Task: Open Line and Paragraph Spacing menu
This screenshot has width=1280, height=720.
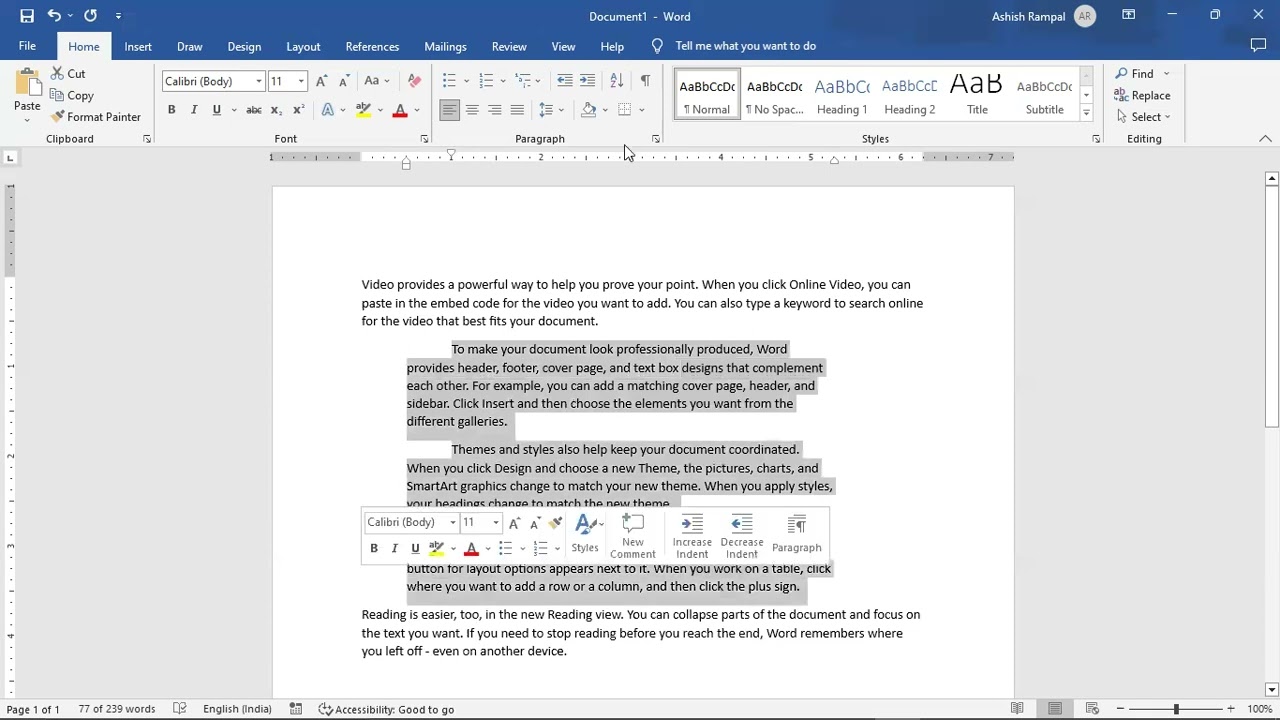Action: [551, 110]
